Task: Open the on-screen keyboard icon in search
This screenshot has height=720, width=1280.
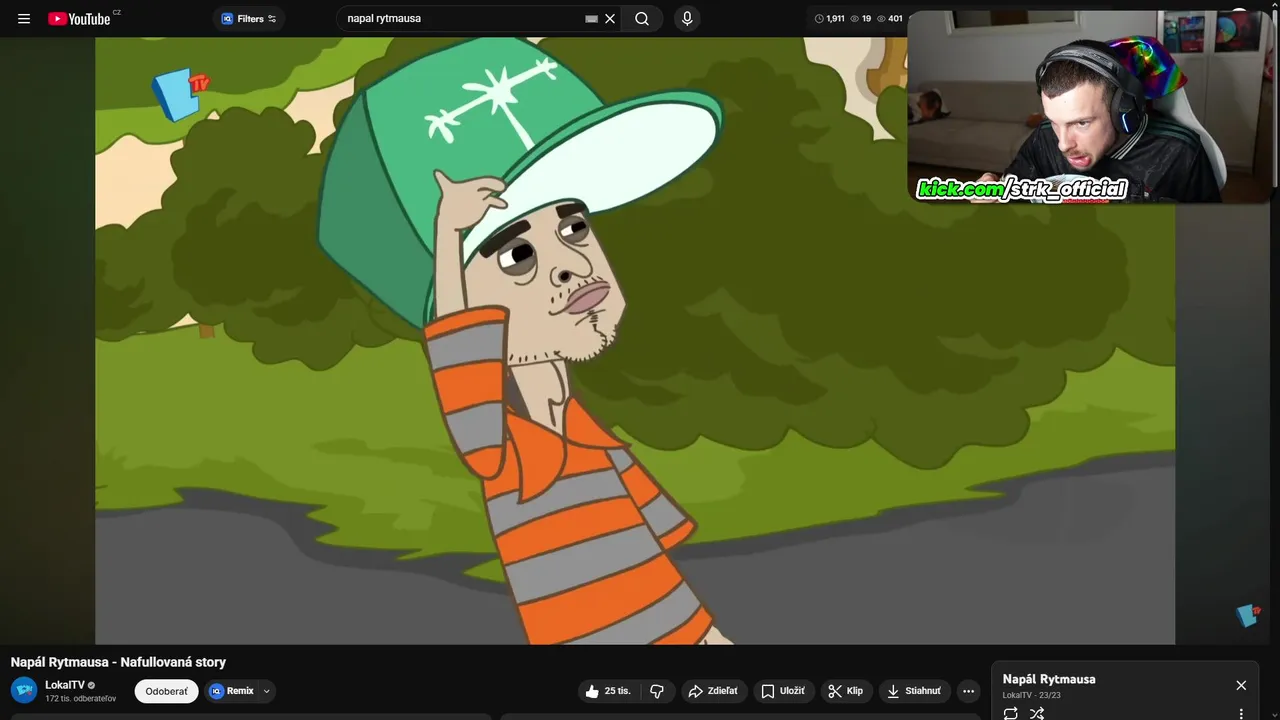Action: [591, 18]
